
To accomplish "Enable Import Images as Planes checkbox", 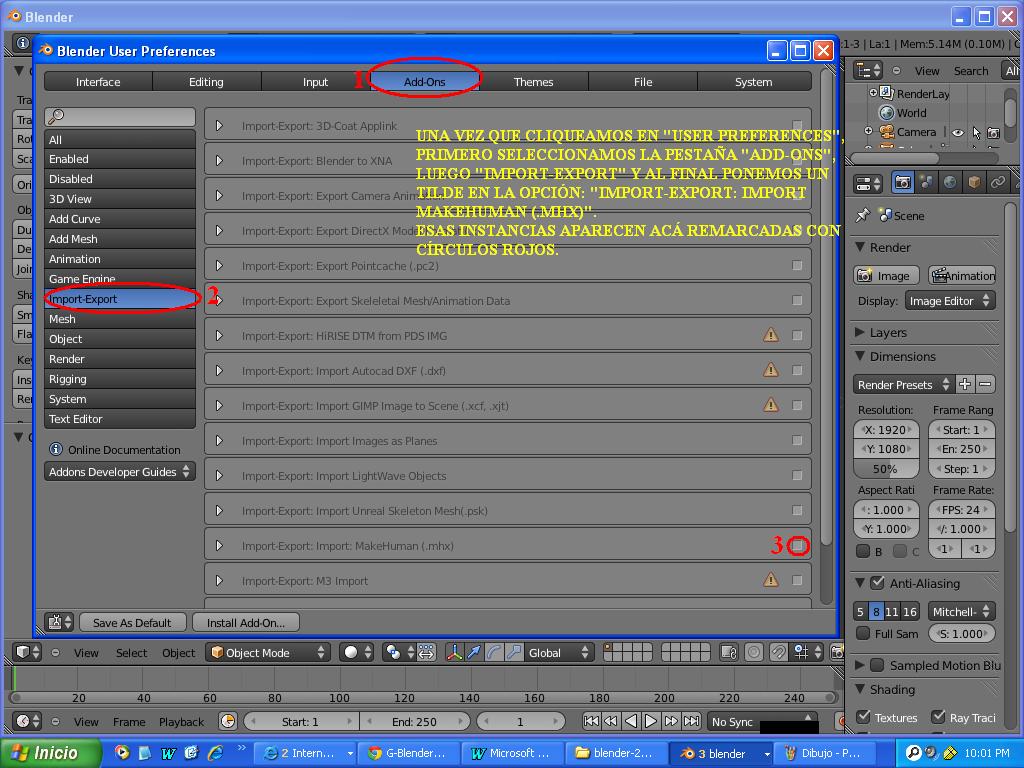I will [x=797, y=440].
